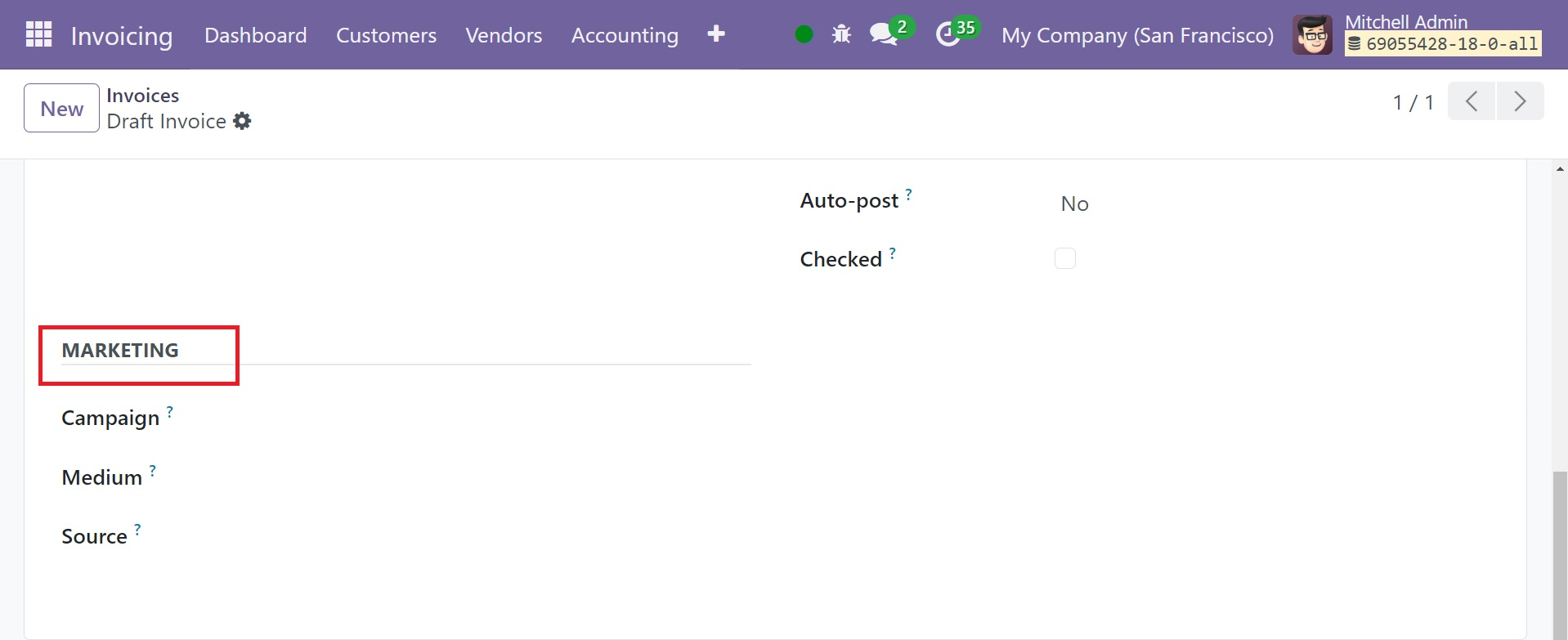Open Draft Invoice gear actions menu
The width and height of the screenshot is (1568, 640).
pyautogui.click(x=242, y=121)
